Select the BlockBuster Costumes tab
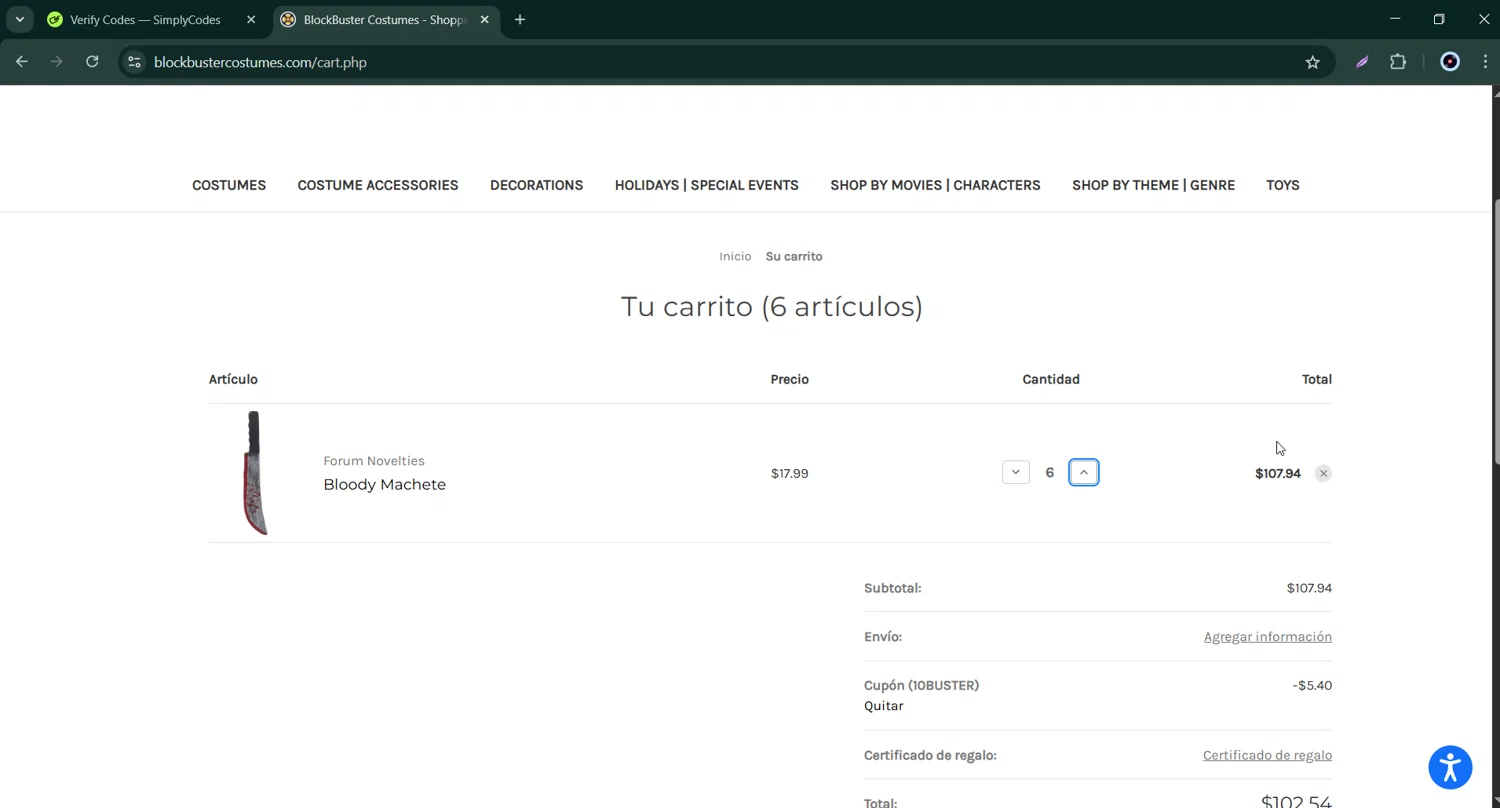 coord(385,20)
